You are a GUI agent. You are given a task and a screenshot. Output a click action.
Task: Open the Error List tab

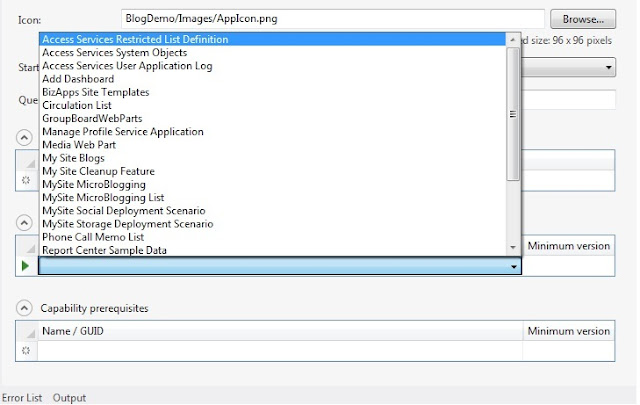[22, 398]
